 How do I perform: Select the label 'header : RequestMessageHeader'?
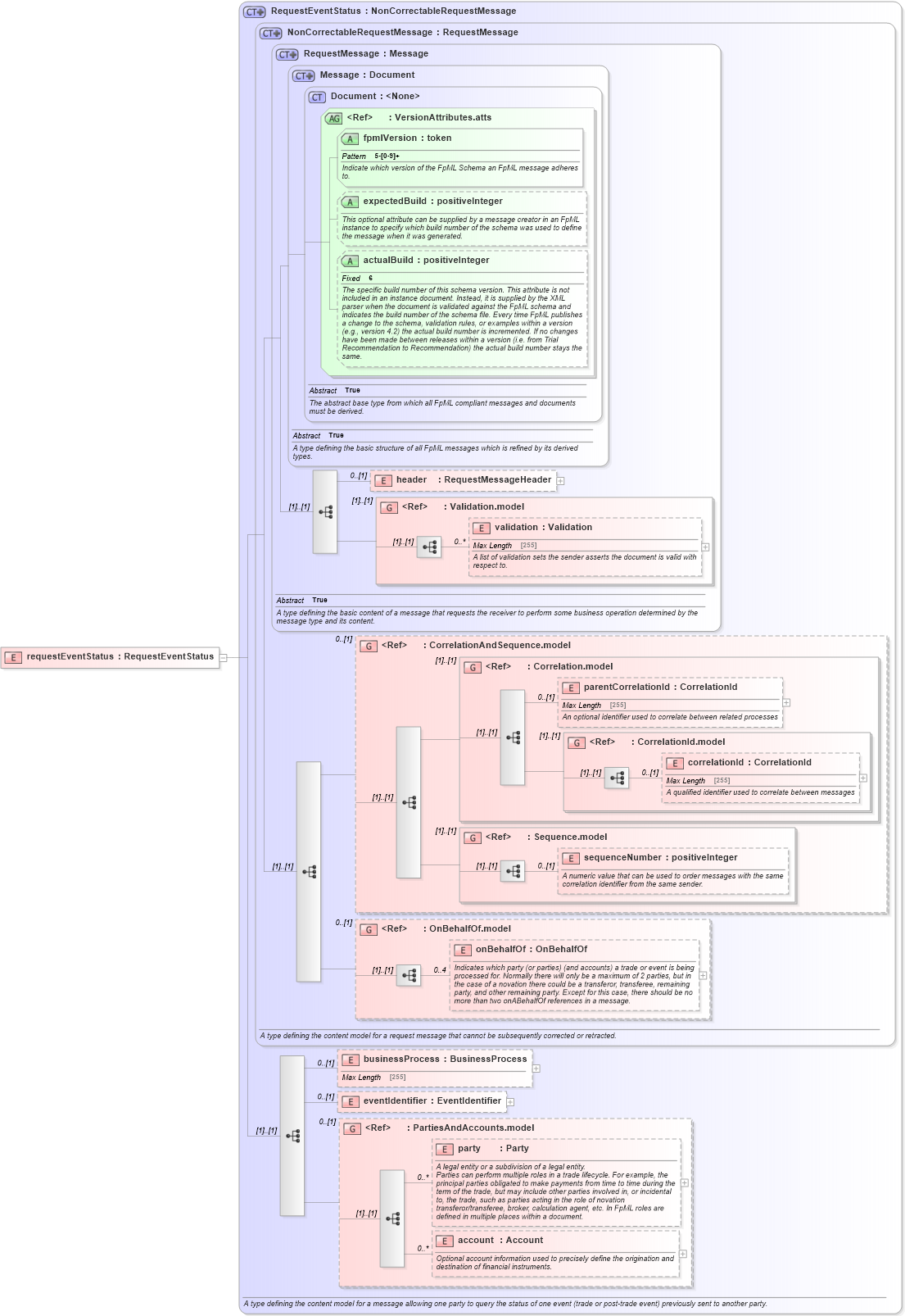click(x=473, y=480)
